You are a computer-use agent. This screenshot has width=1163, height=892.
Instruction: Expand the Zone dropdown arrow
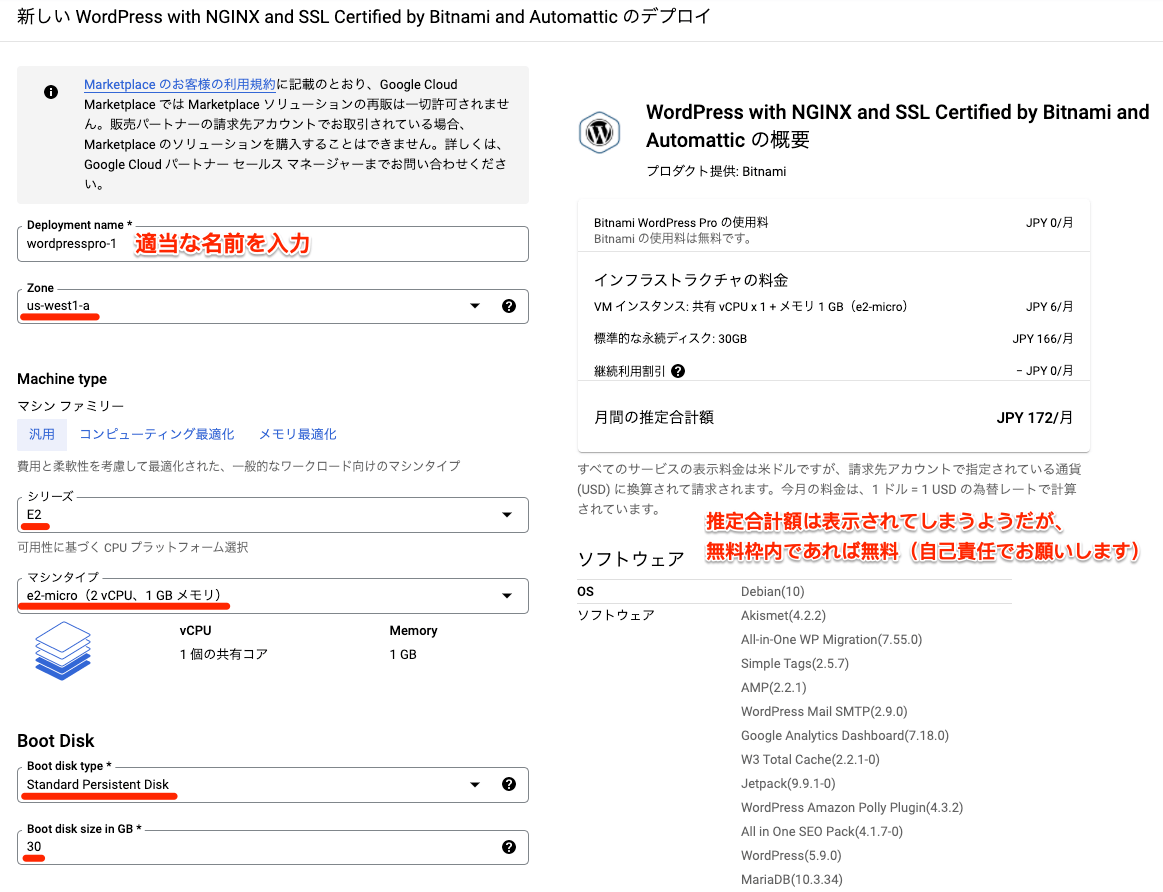pyautogui.click(x=475, y=306)
